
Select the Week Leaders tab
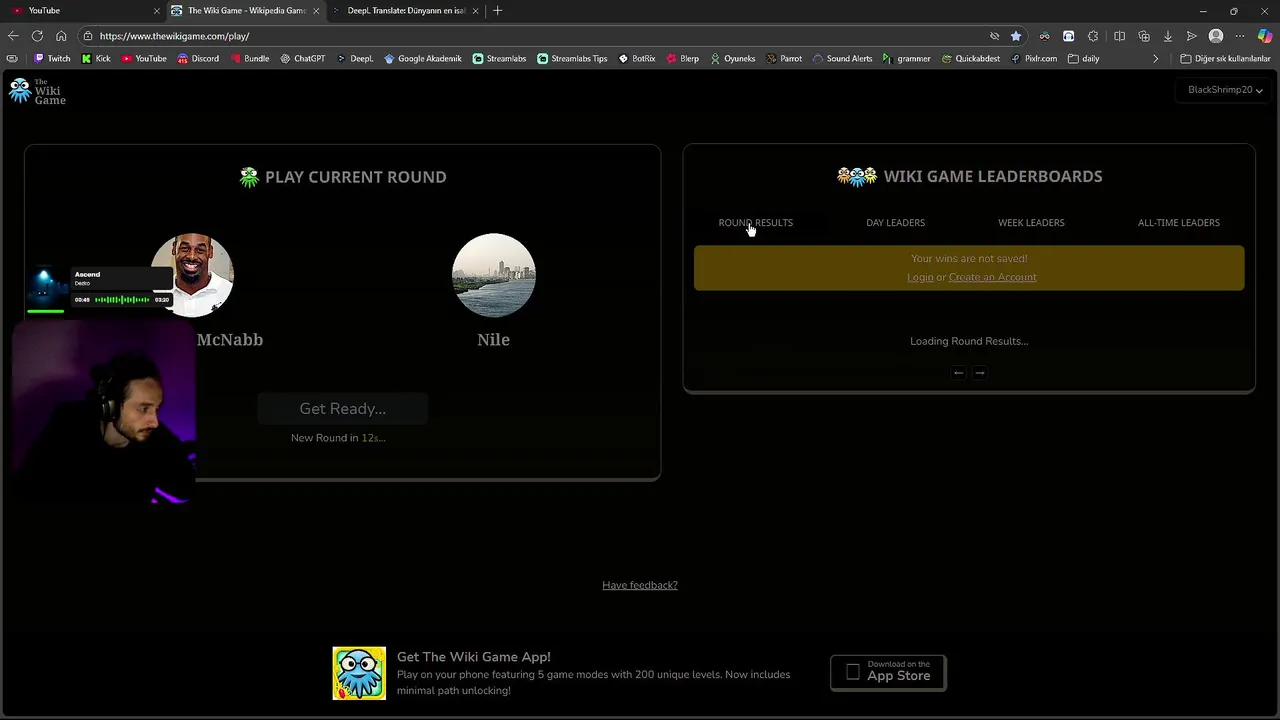click(1031, 223)
